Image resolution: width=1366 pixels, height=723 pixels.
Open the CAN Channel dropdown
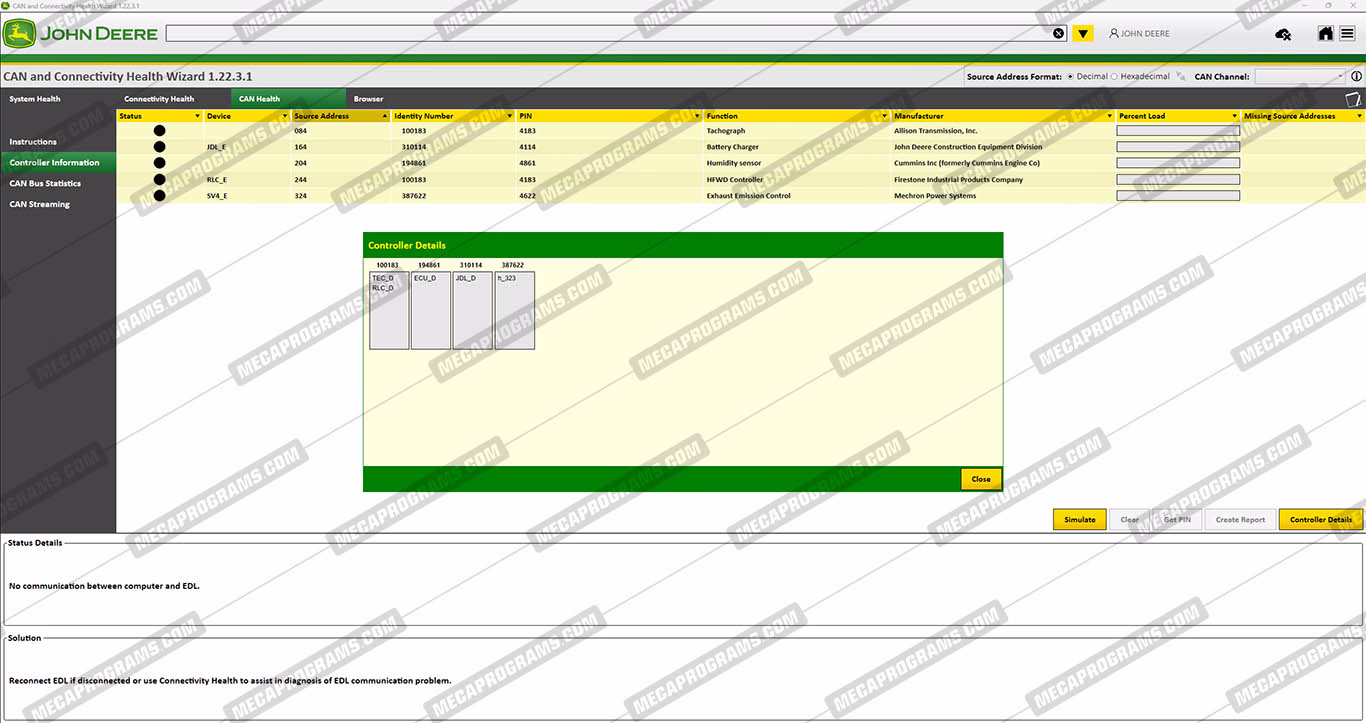point(1301,76)
